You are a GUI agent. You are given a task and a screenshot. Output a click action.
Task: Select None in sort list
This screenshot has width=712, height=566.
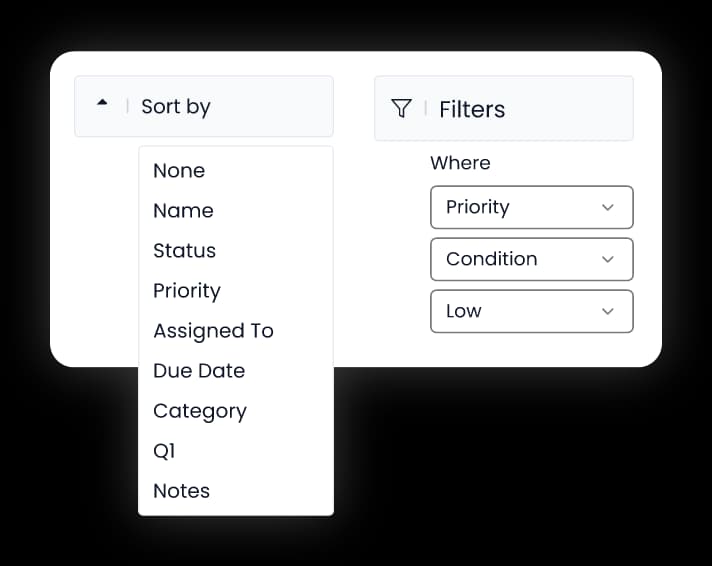236,171
